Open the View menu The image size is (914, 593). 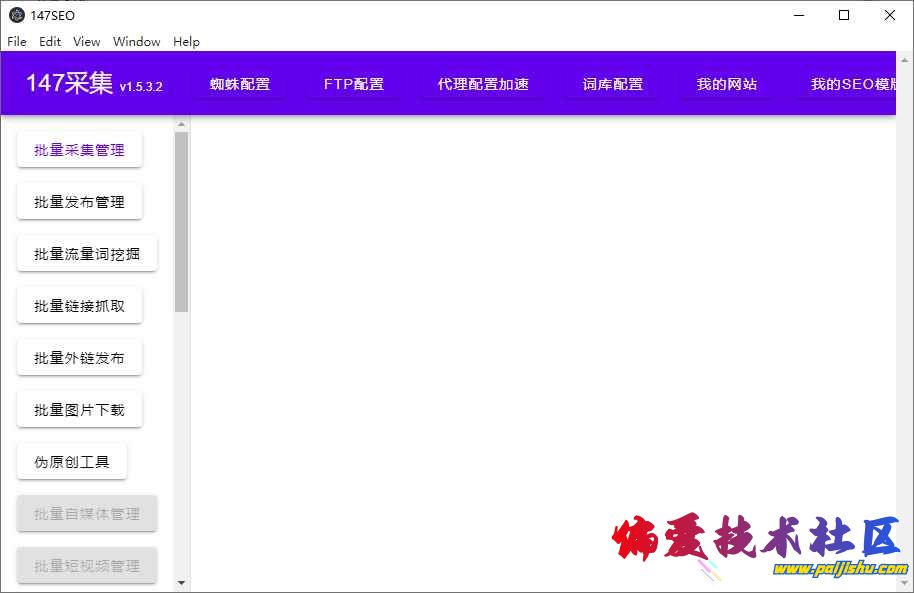(x=87, y=41)
